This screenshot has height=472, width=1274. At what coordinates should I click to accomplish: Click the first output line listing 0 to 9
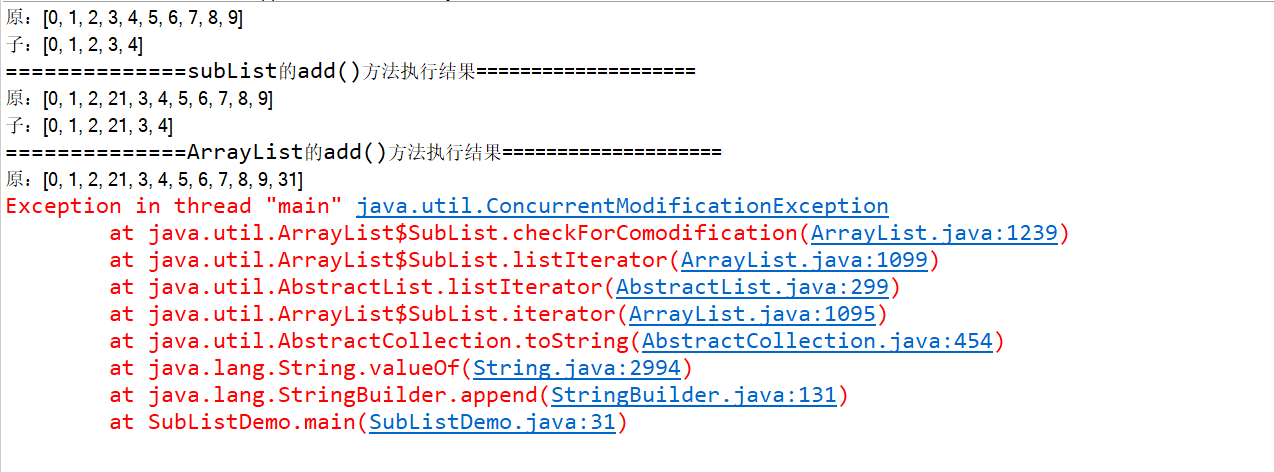pos(124,18)
